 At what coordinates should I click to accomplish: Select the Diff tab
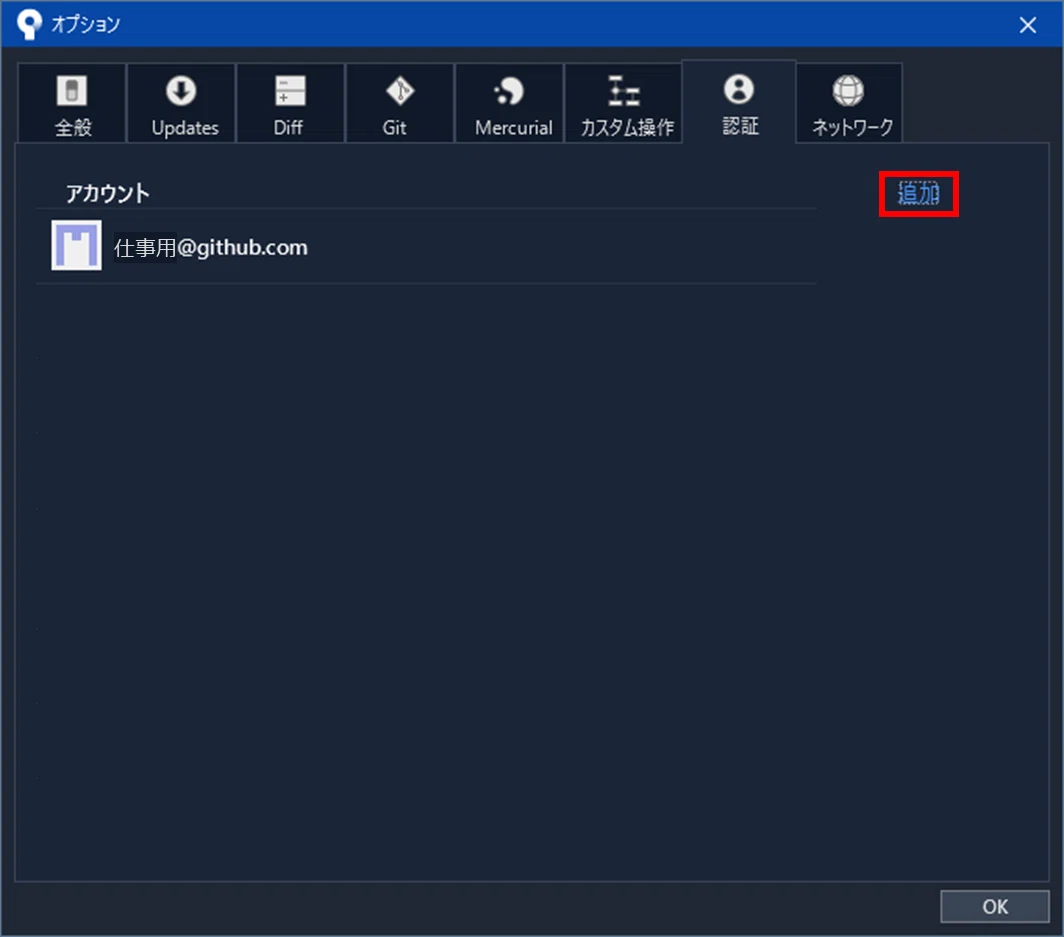tap(290, 104)
